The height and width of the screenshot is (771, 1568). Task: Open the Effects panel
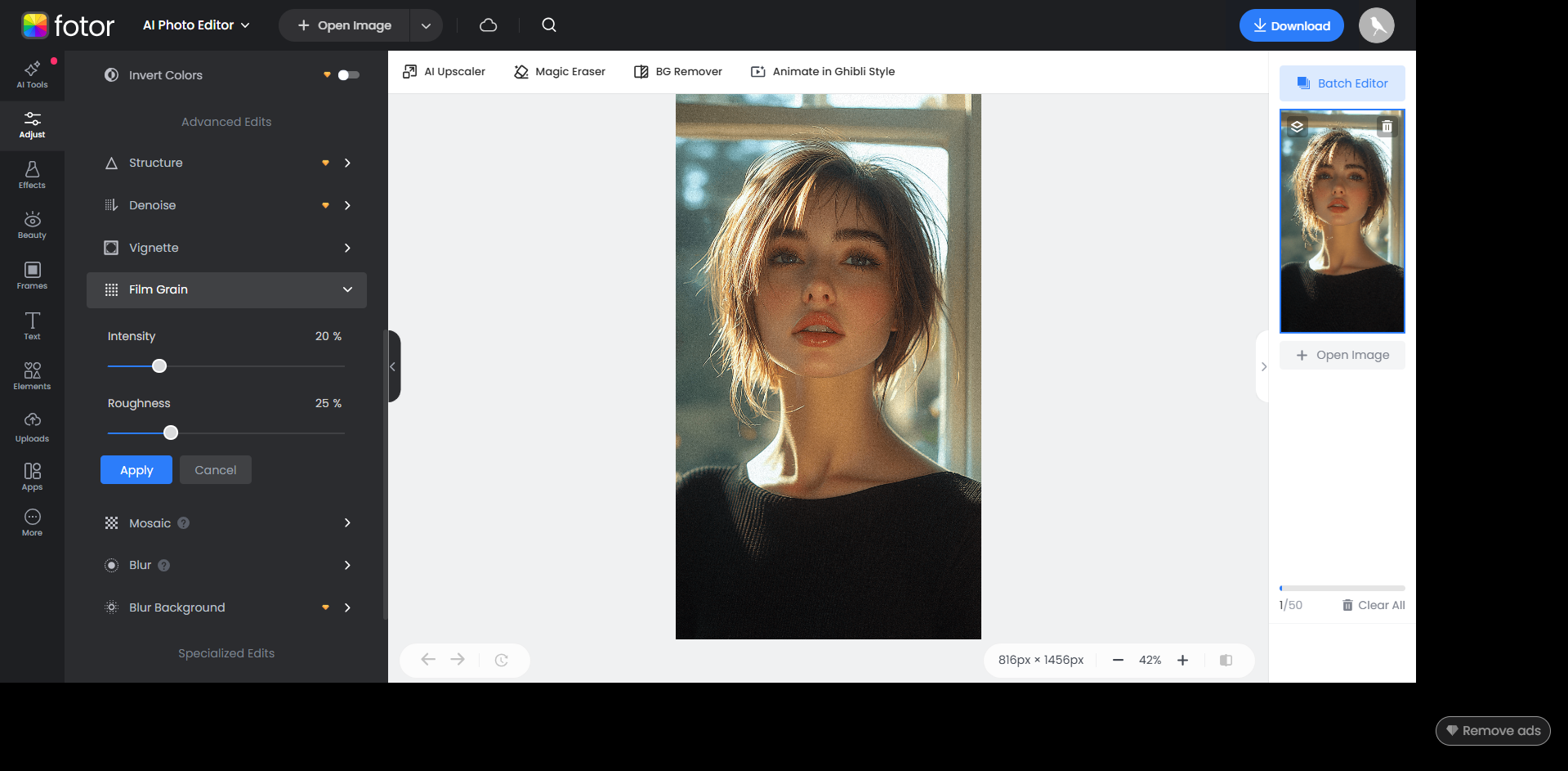point(32,173)
